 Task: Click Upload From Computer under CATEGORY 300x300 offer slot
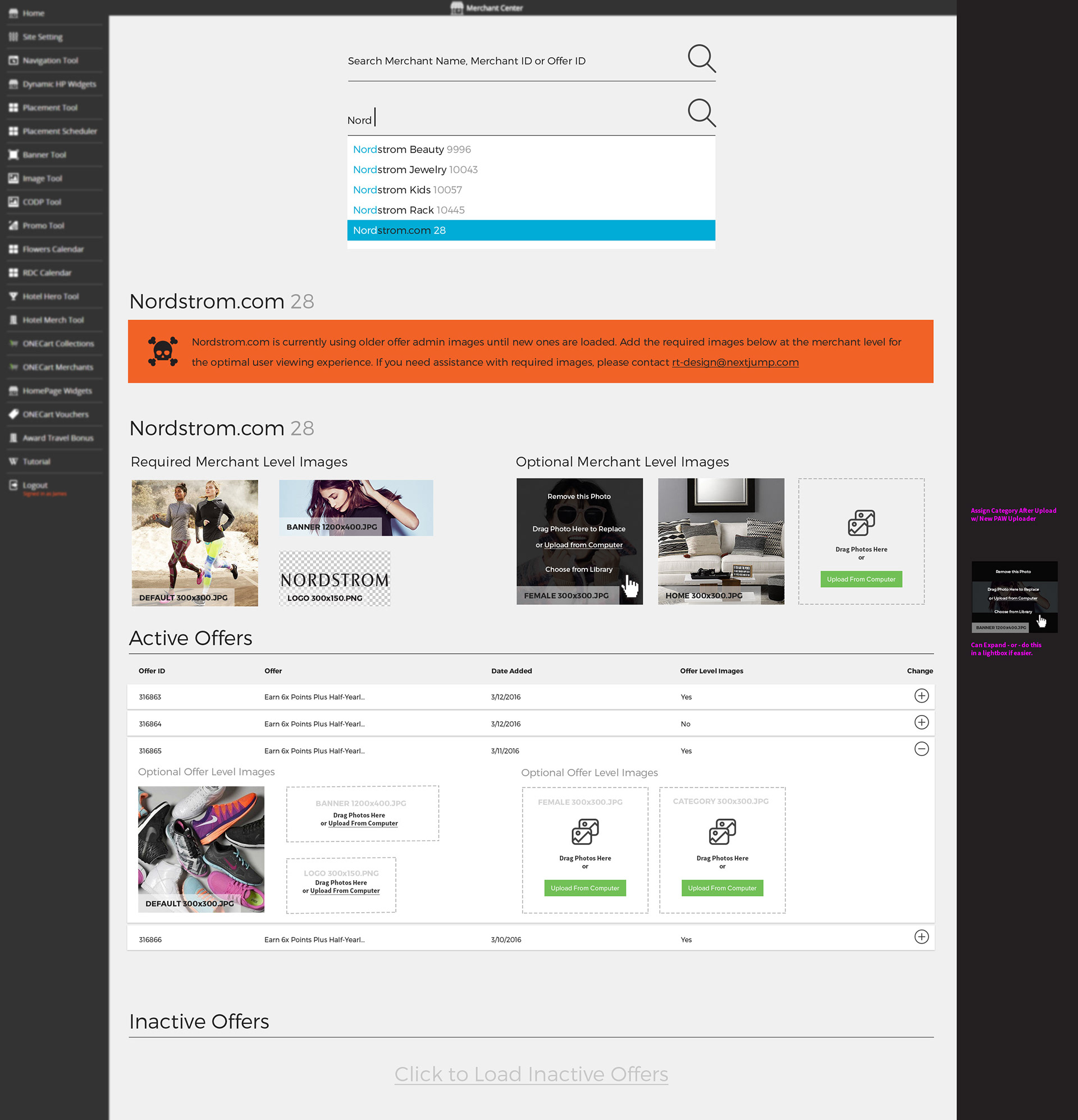pyautogui.click(x=722, y=888)
